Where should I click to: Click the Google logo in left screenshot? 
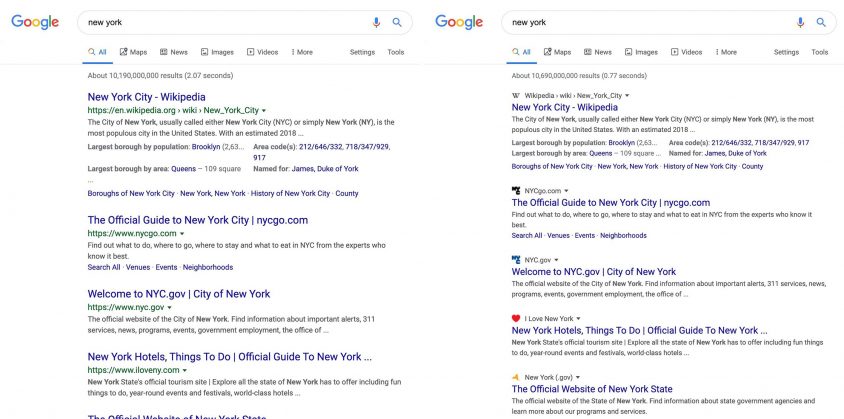(35, 22)
